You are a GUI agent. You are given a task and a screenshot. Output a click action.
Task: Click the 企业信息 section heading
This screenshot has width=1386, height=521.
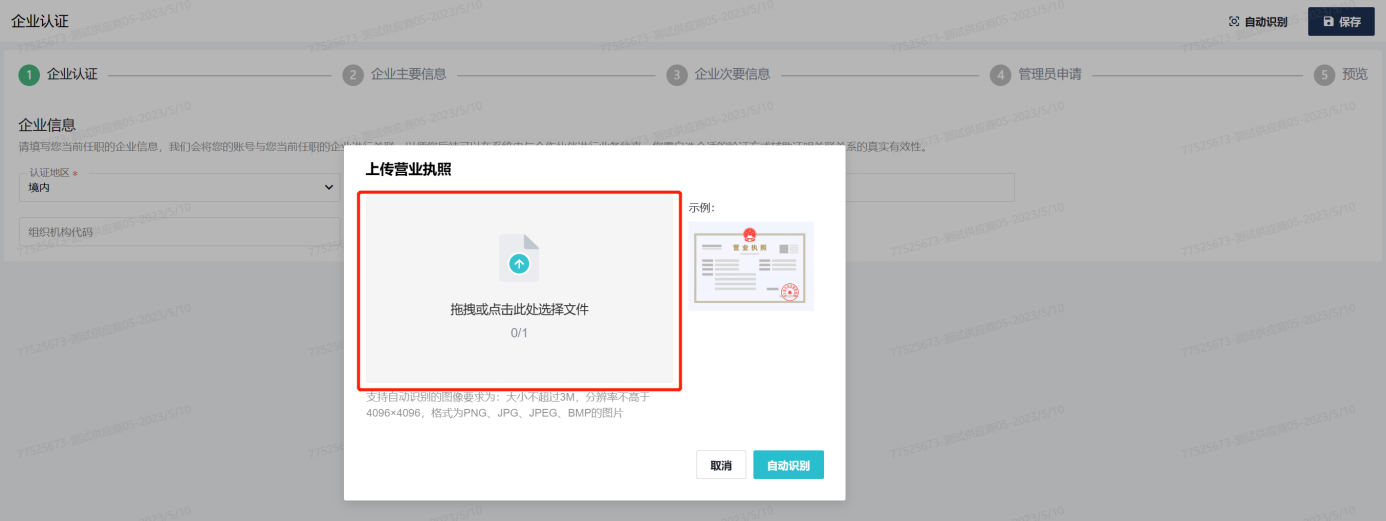47,125
